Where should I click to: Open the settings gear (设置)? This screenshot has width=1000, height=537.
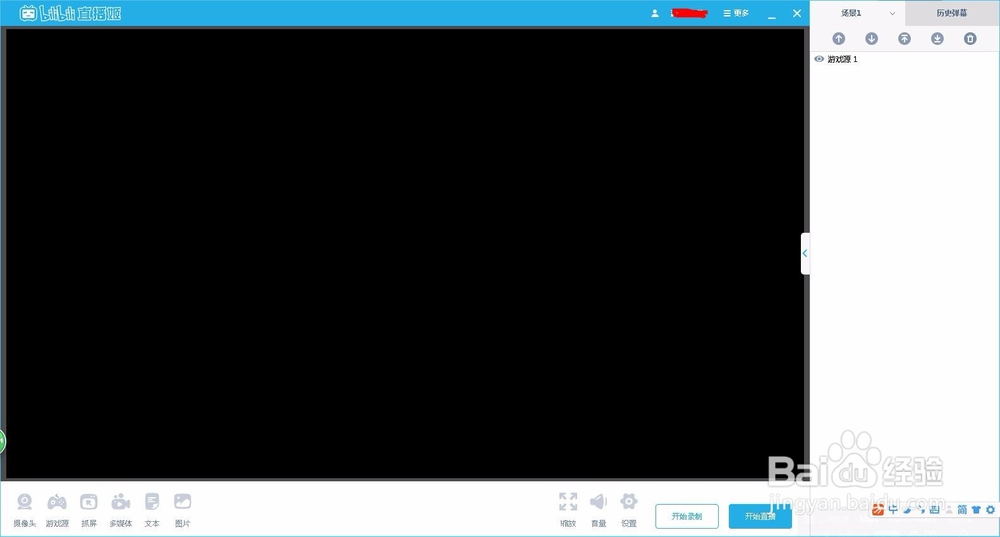point(629,510)
